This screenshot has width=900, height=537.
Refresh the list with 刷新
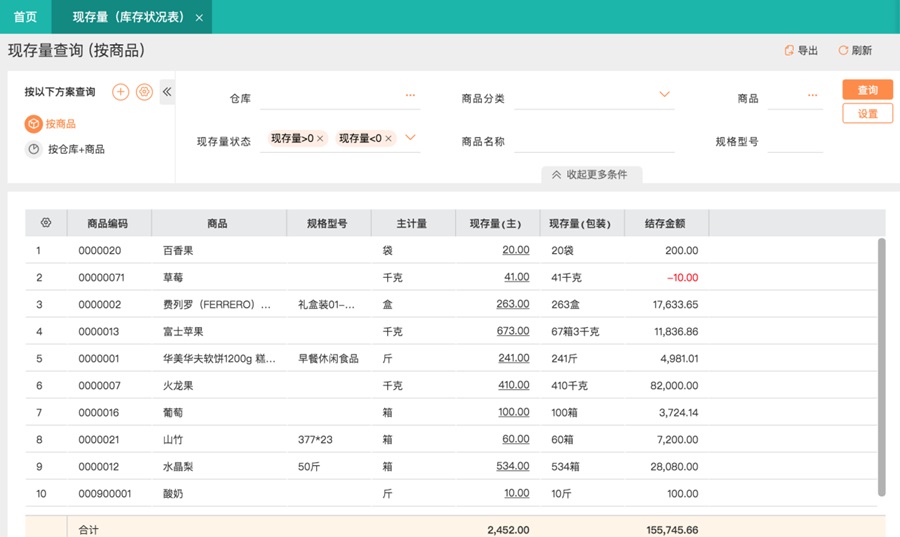855,50
